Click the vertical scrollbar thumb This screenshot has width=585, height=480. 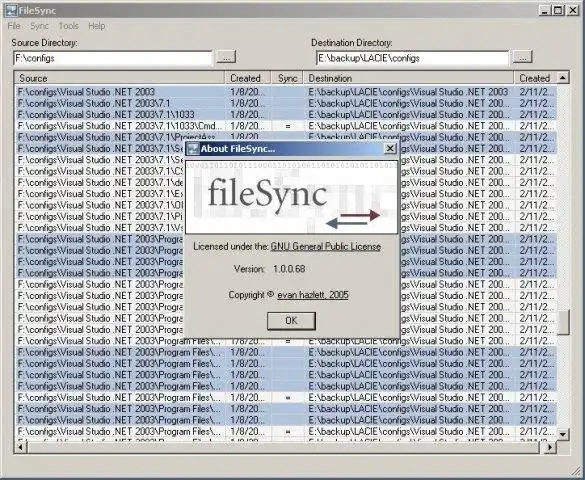click(563, 322)
